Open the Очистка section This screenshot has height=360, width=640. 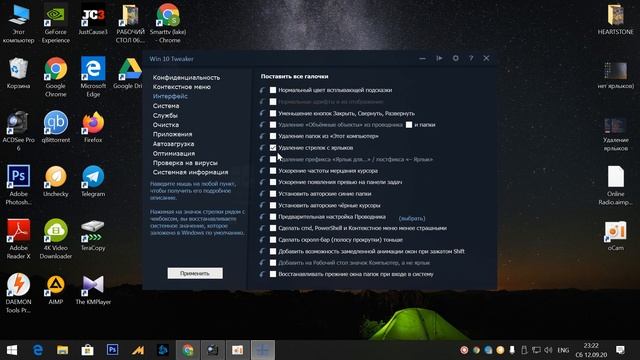(166, 125)
